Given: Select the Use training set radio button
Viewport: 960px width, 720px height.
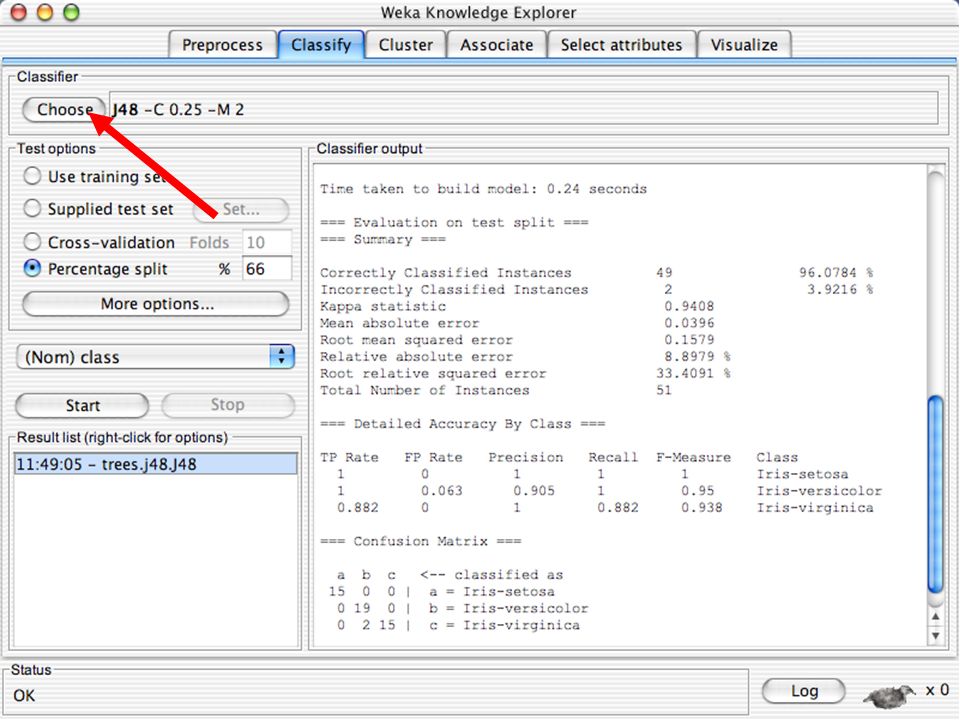Looking at the screenshot, I should [32, 176].
